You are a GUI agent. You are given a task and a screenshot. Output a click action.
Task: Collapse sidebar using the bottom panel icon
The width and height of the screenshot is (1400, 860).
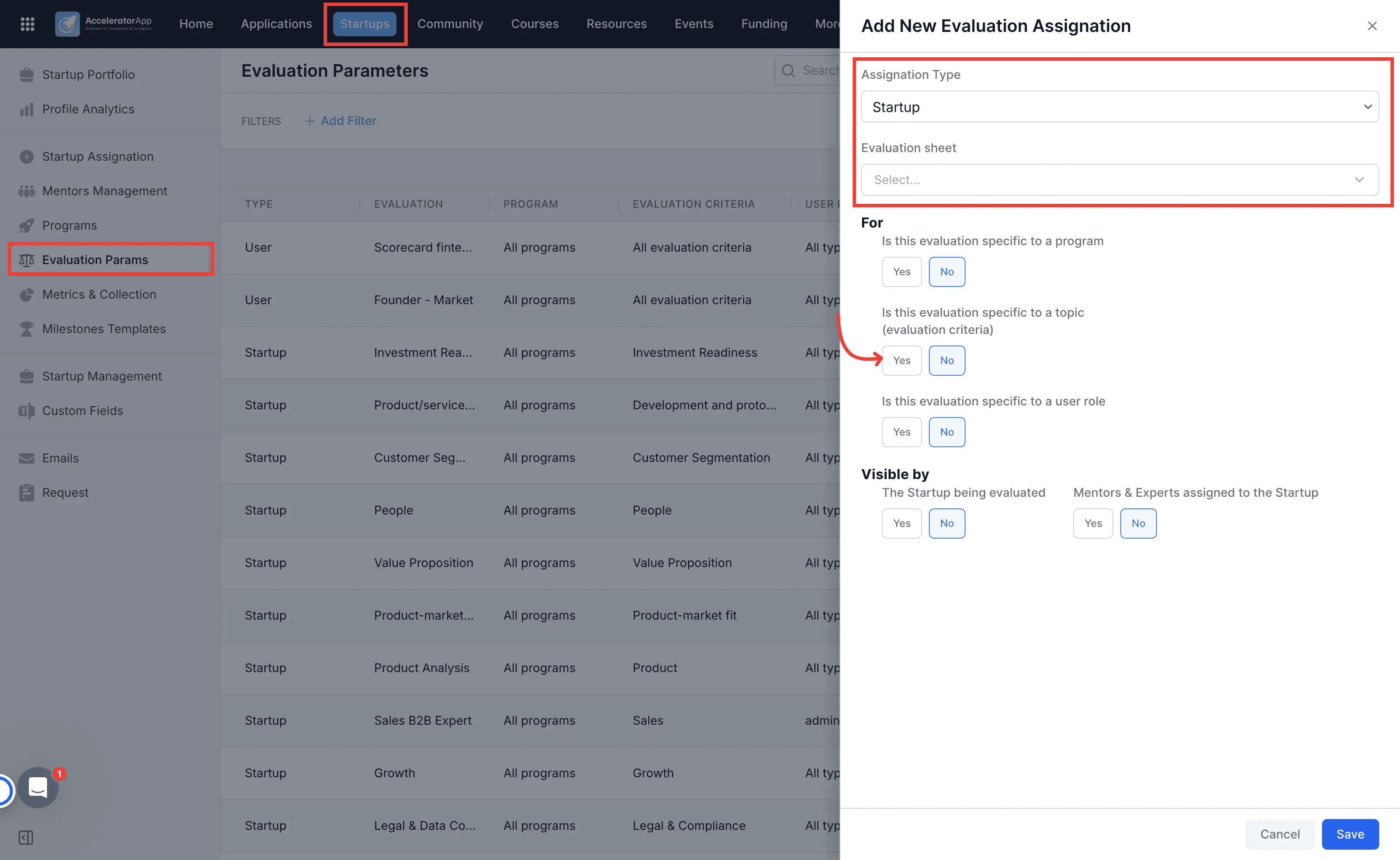26,837
